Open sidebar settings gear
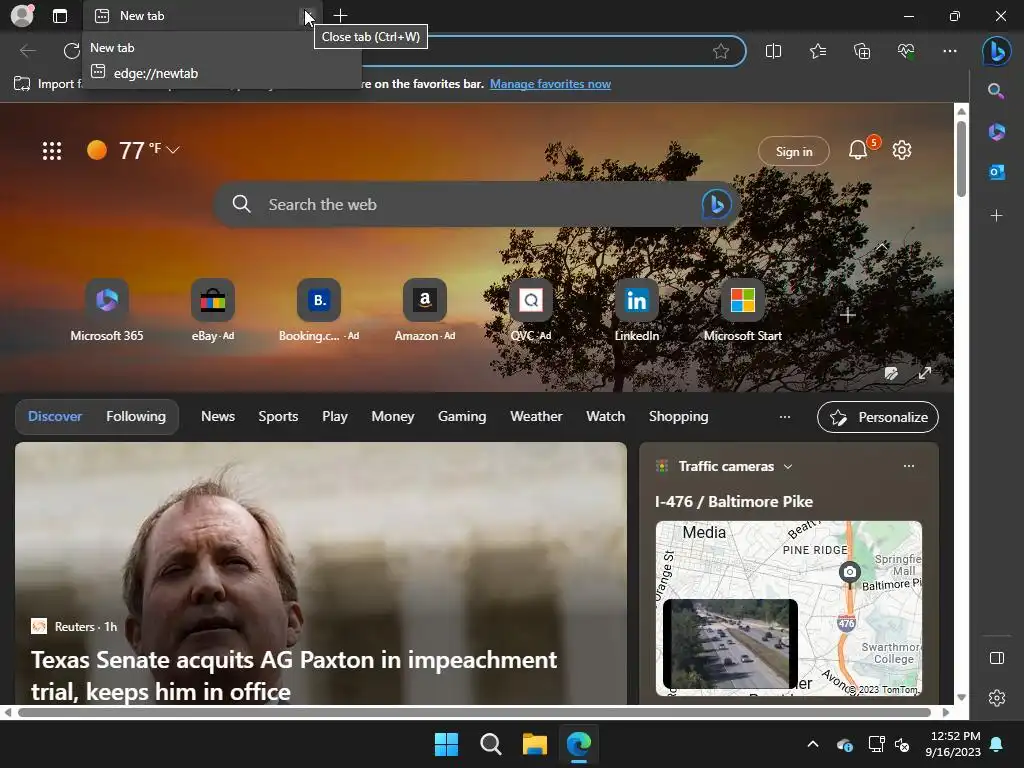1024x768 pixels. coord(997,698)
